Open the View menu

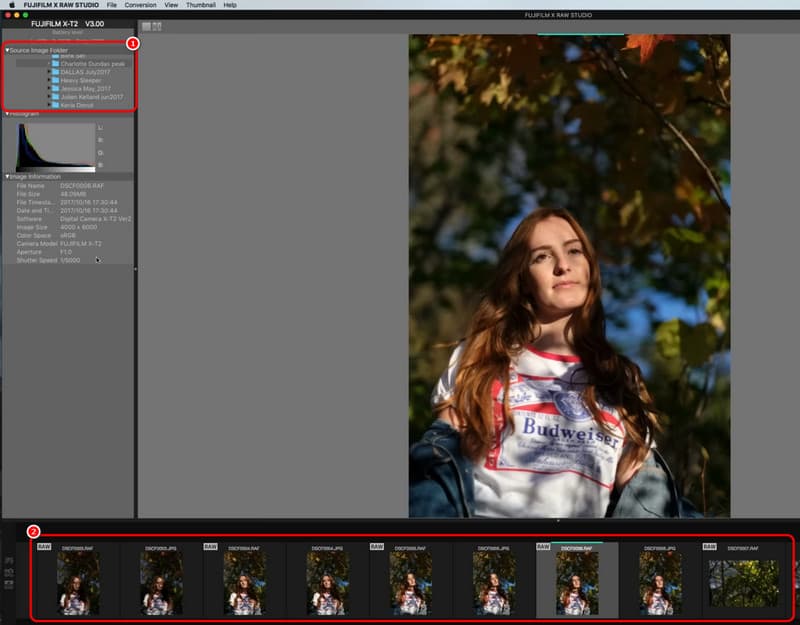(171, 5)
